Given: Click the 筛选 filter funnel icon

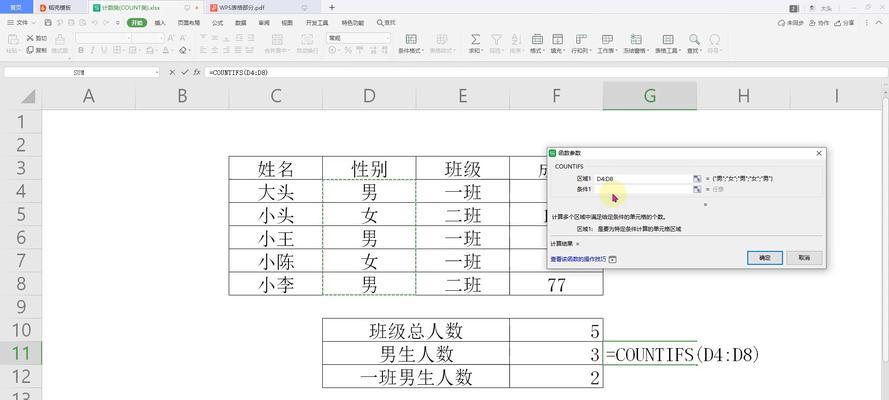Looking at the screenshot, I should click(x=496, y=39).
